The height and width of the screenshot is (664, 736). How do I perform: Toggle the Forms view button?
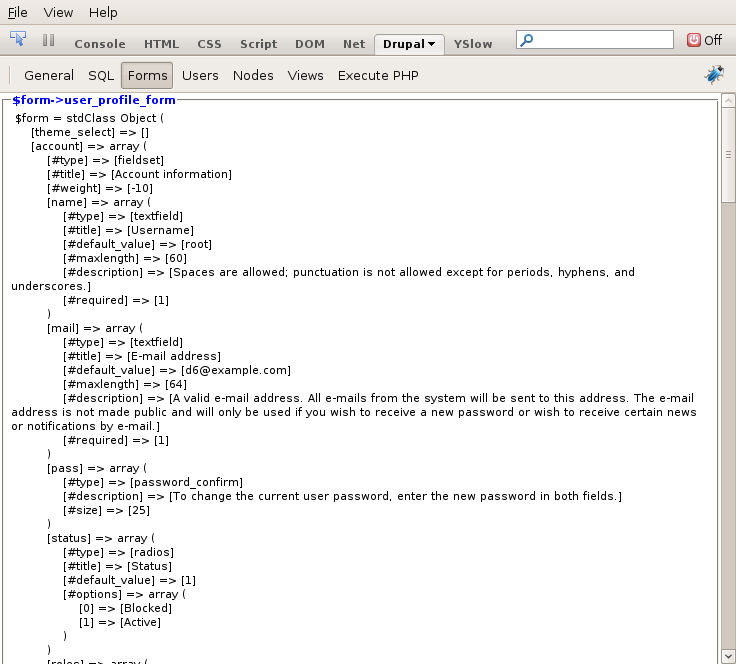[147, 75]
